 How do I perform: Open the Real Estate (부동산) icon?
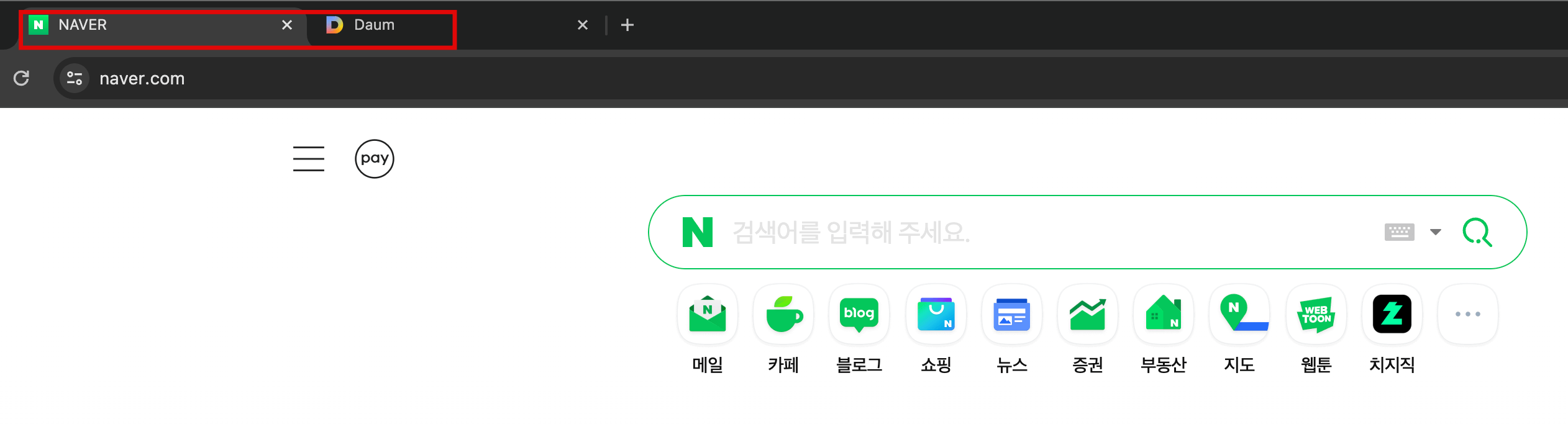pyautogui.click(x=1164, y=314)
